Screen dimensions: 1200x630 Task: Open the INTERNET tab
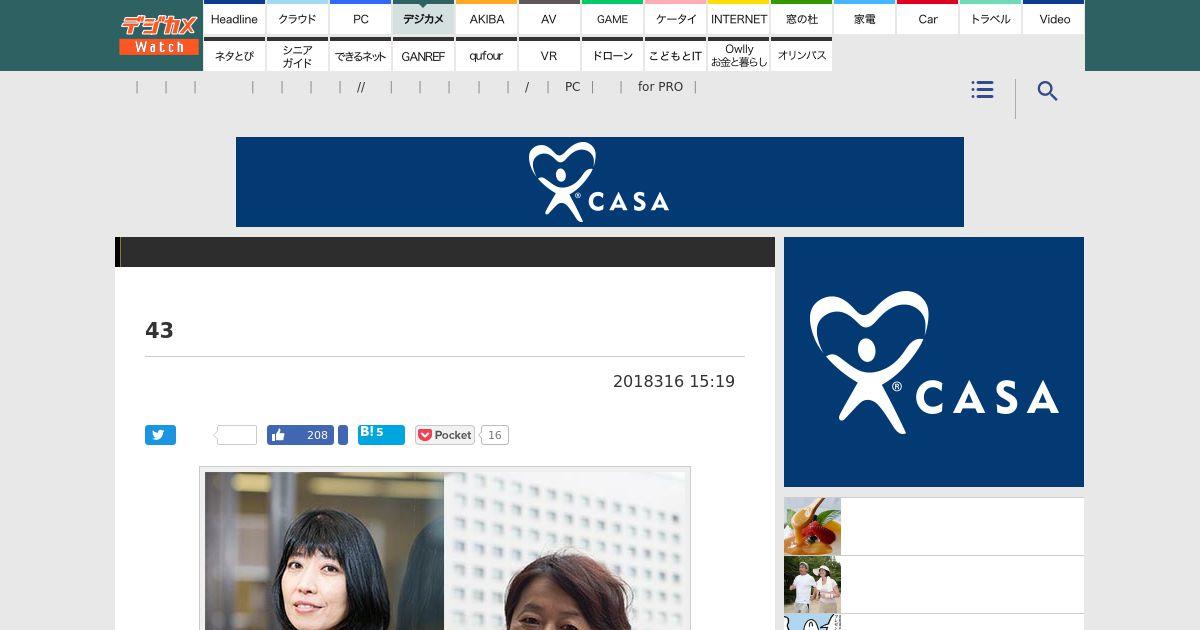click(738, 18)
